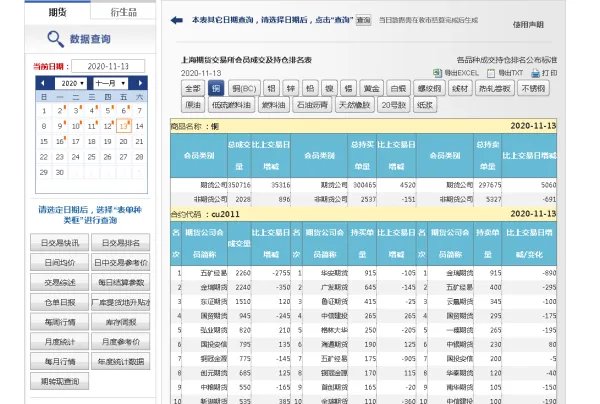Select the 燃料油 product tab

(274, 105)
